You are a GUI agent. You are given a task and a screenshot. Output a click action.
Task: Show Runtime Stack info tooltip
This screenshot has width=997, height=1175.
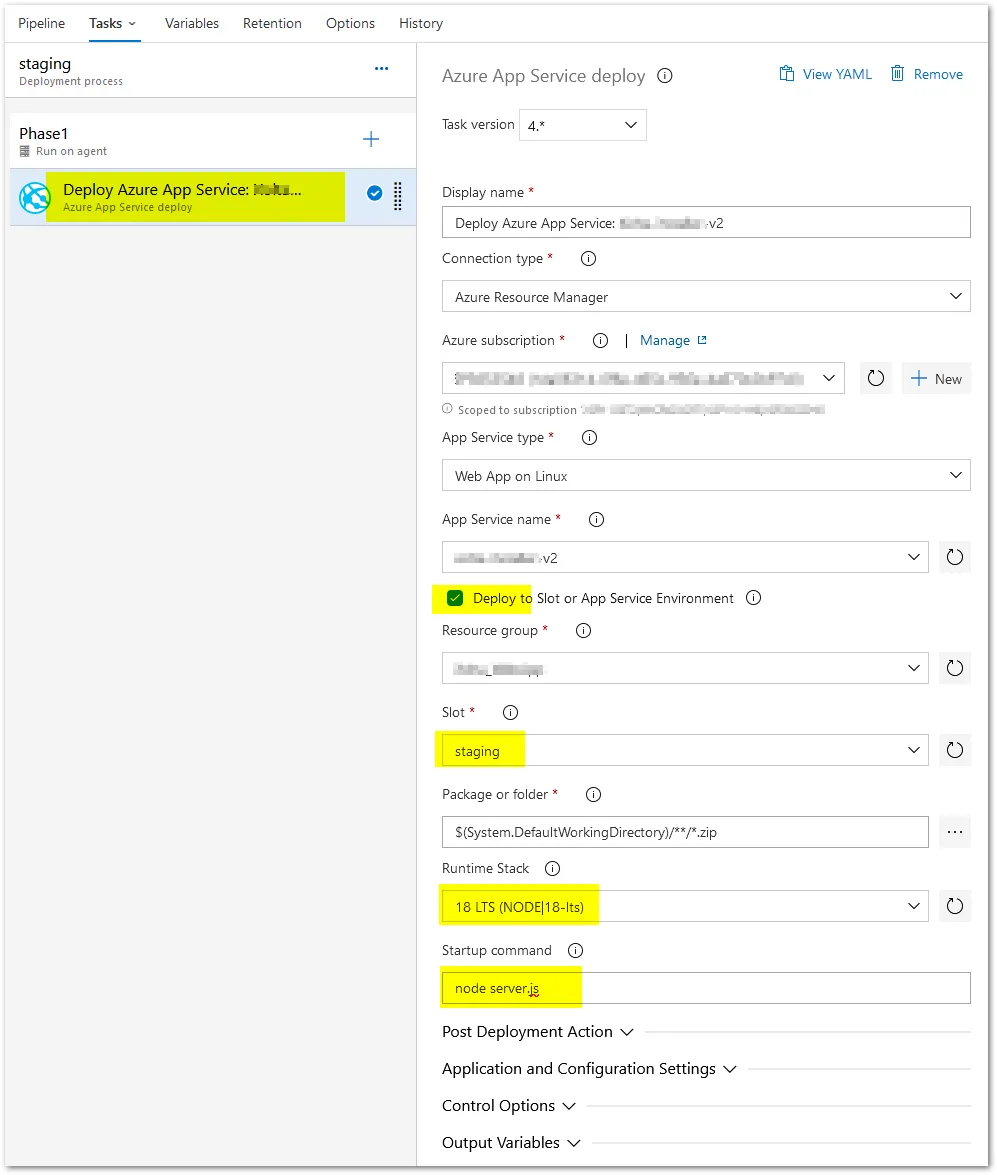[x=552, y=869]
